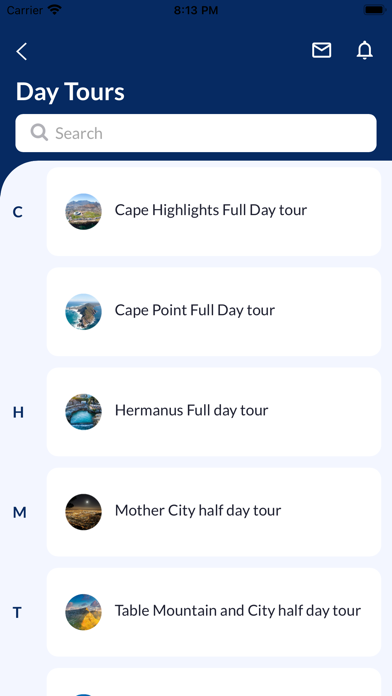Tap the Search input field
This screenshot has width=392, height=696.
[196, 133]
